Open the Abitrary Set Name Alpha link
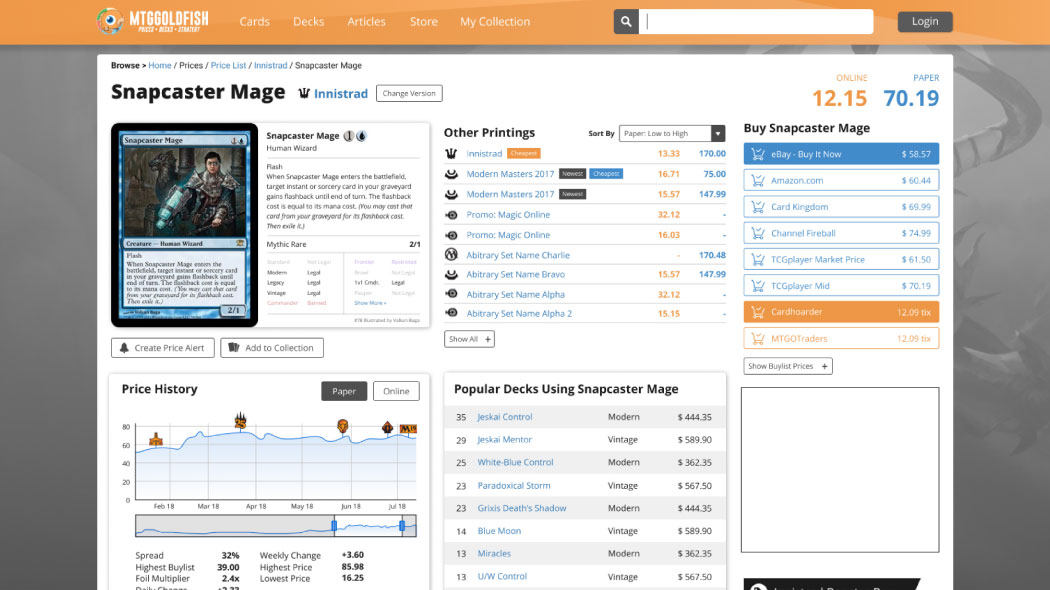The height and width of the screenshot is (590, 1050). [516, 294]
